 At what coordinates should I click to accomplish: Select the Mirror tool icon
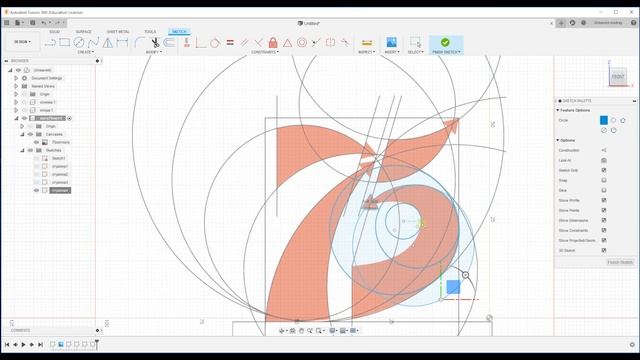[108, 42]
